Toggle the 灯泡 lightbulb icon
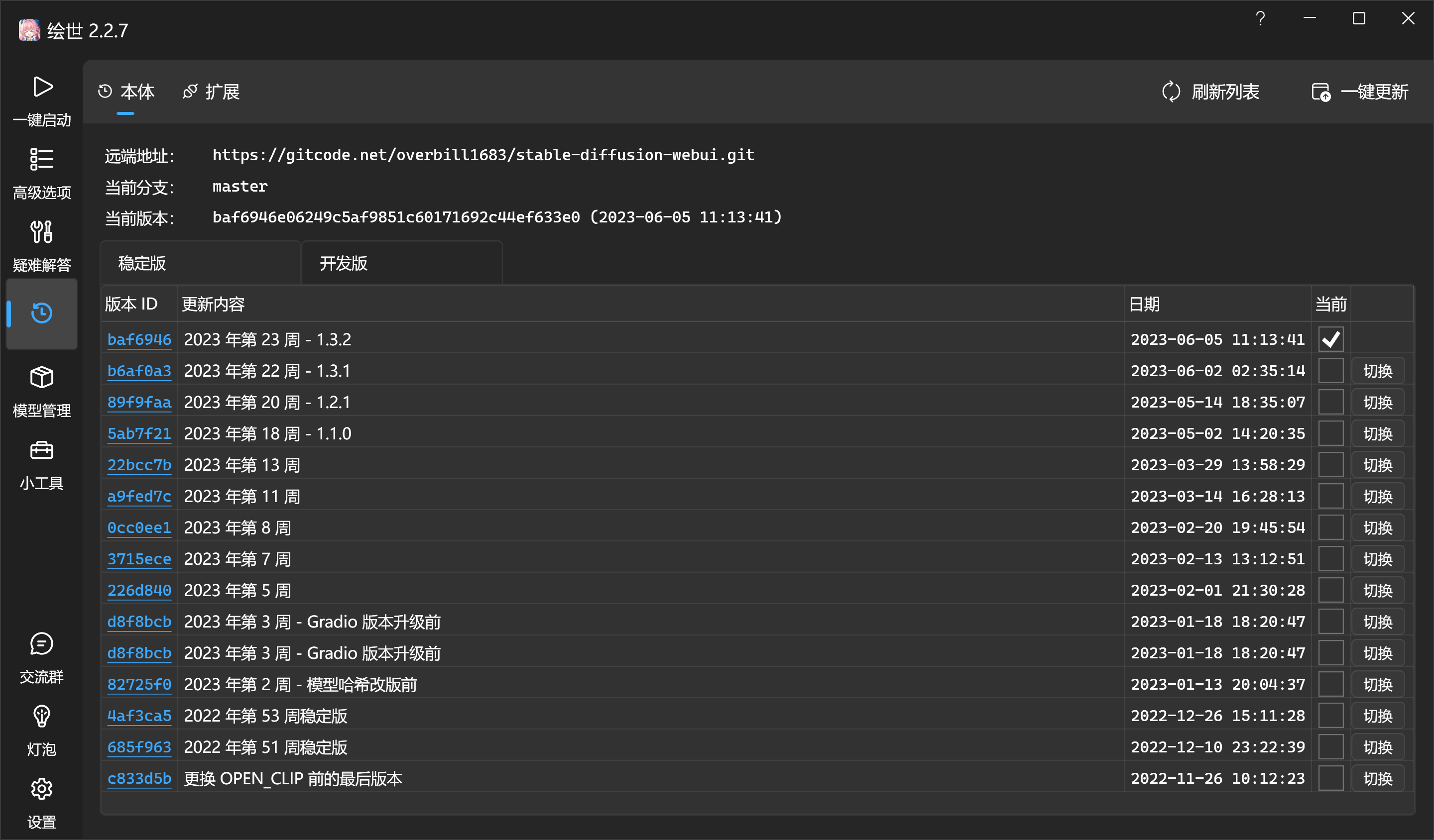The image size is (1434, 840). pos(41,717)
